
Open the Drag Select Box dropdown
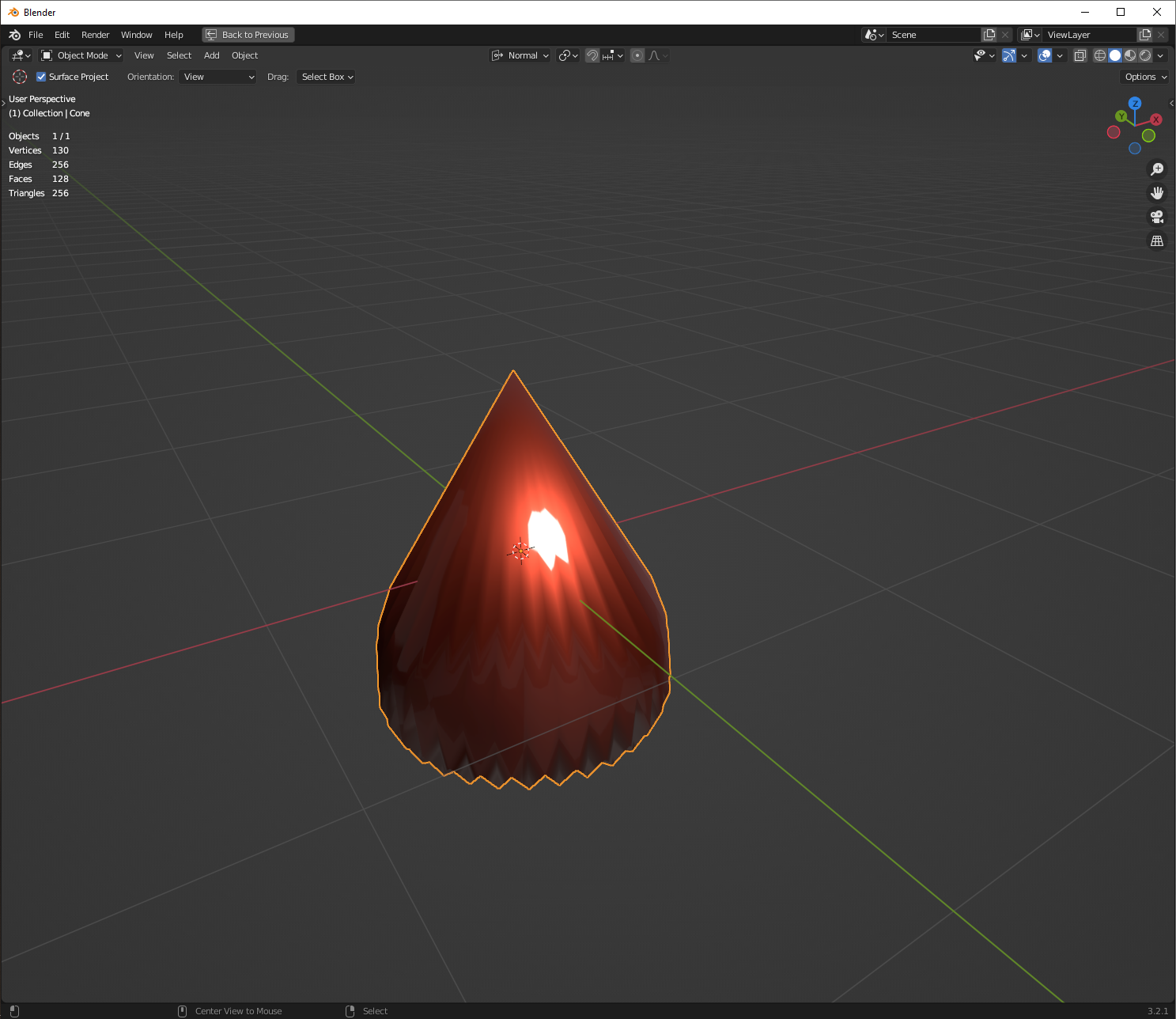point(326,77)
